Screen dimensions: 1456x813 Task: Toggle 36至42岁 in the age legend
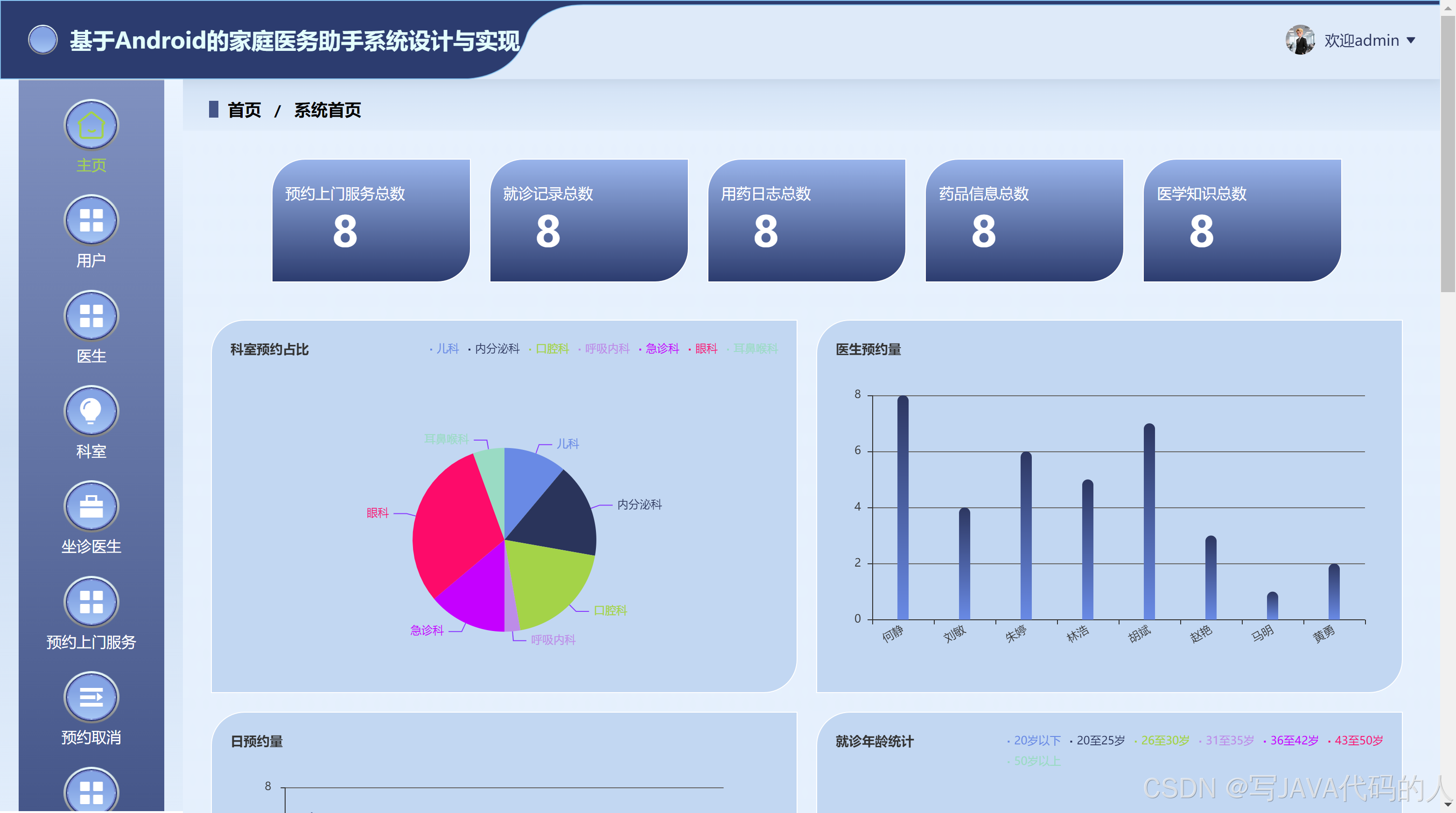(1291, 741)
